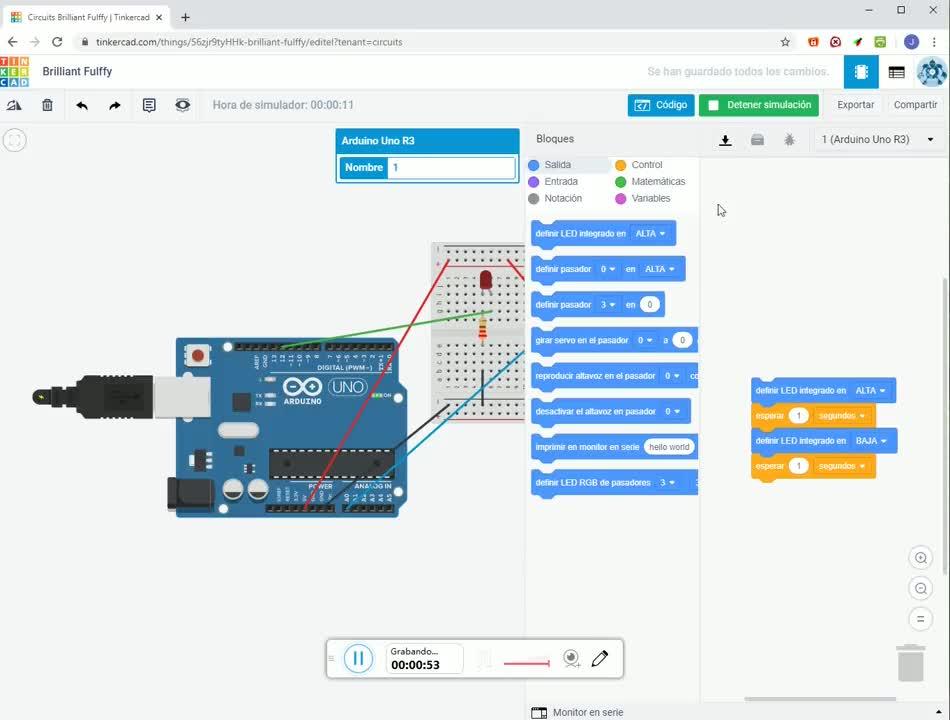Image resolution: width=950 pixels, height=720 pixels.
Task: Open pin 3 dropdown in definir pasador block
Action: pyautogui.click(x=608, y=305)
